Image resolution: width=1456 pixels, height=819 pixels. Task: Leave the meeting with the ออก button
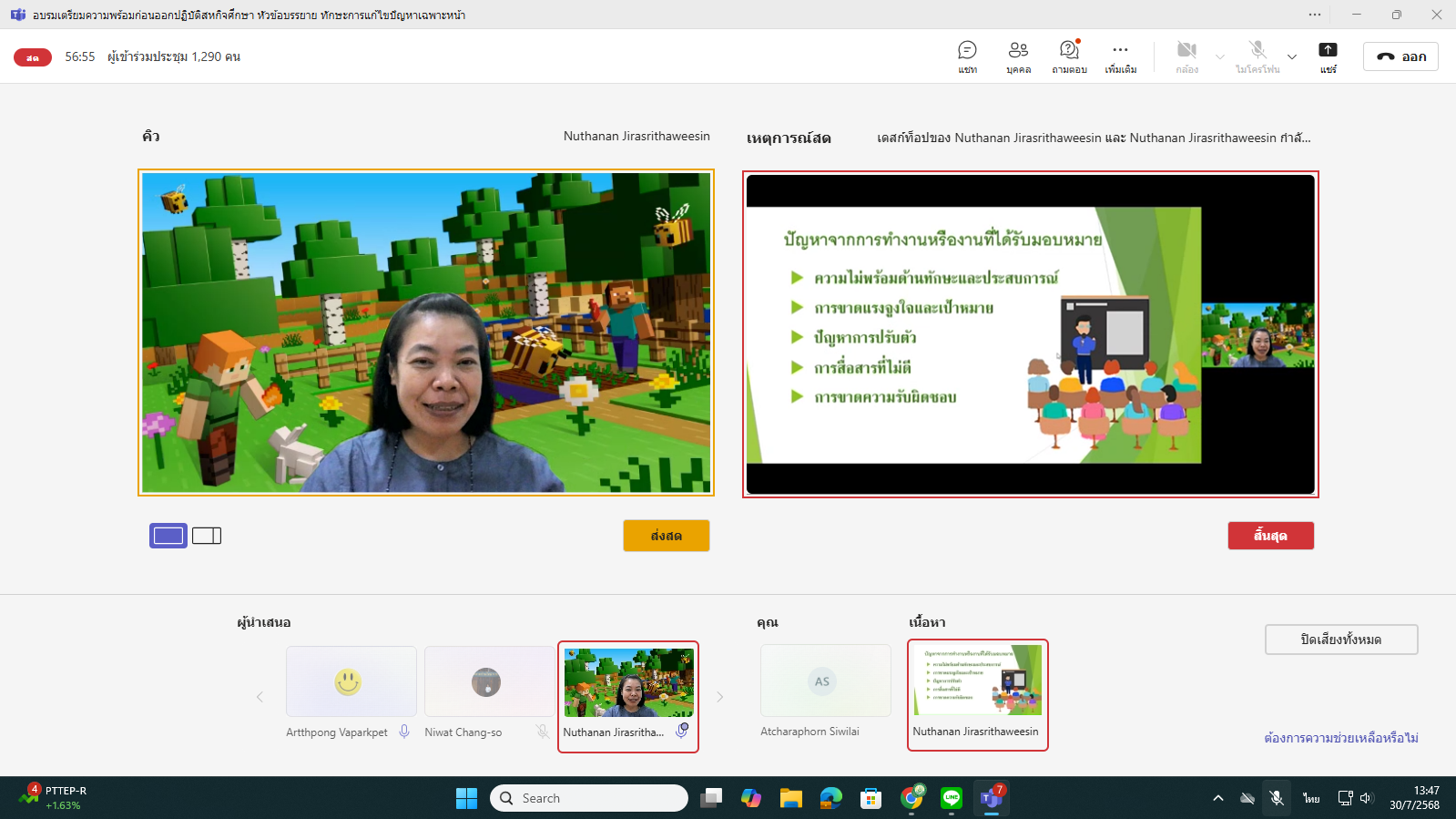click(x=1400, y=56)
